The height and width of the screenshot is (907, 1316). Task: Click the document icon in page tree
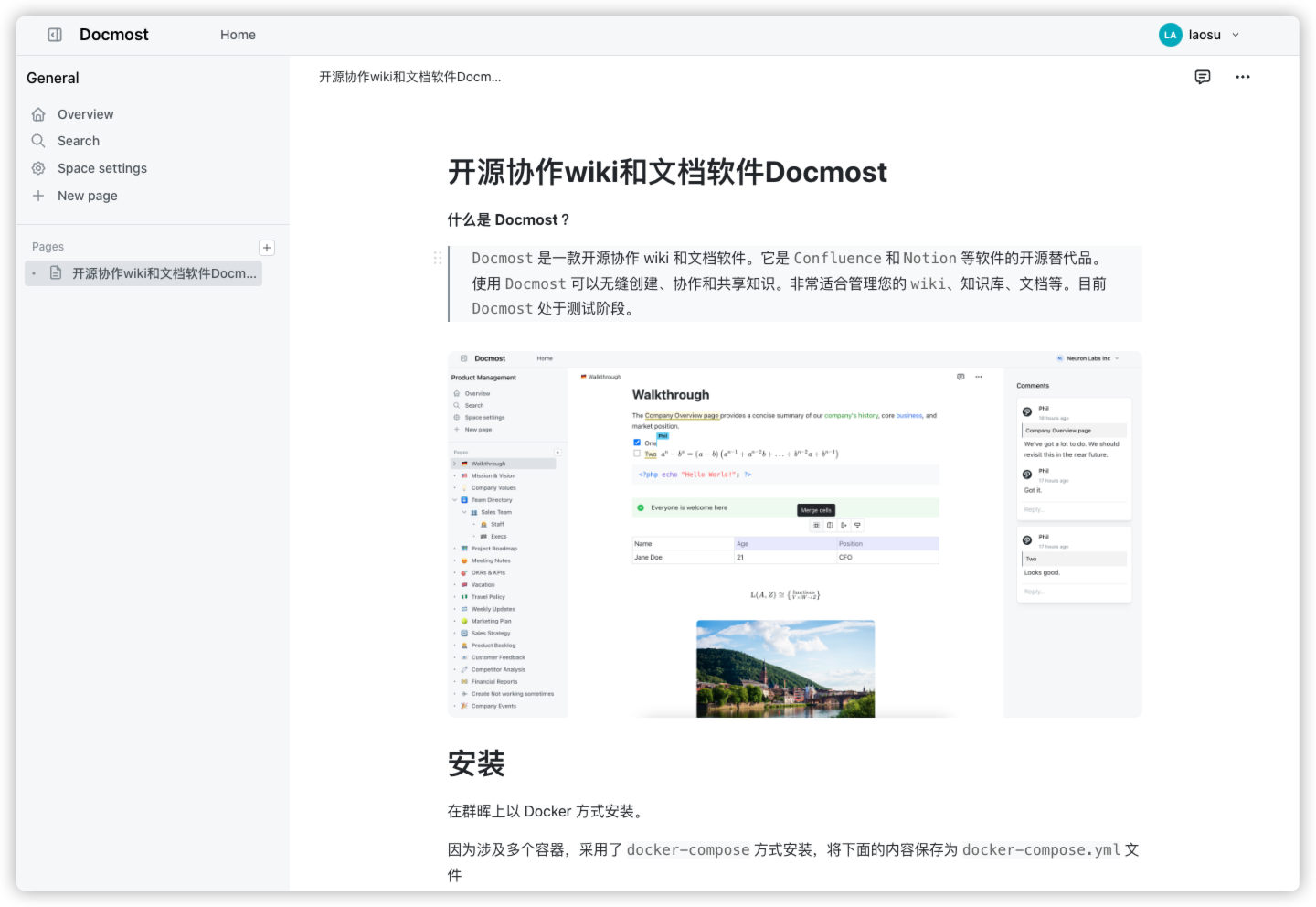click(56, 273)
